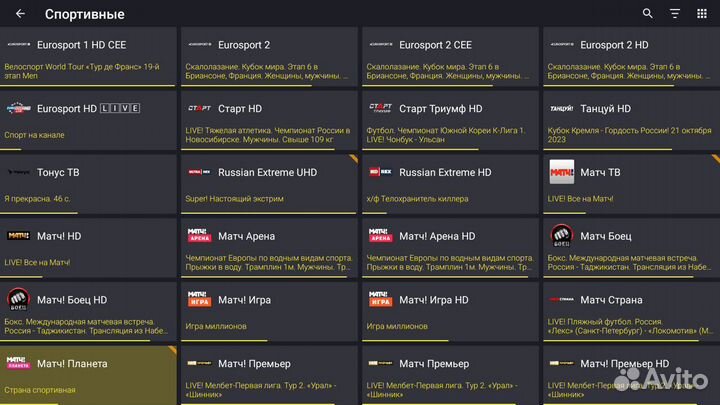The image size is (720, 405).
Task: Click 'х/ф Телохранитель киллера' program text
Action: click(x=417, y=199)
